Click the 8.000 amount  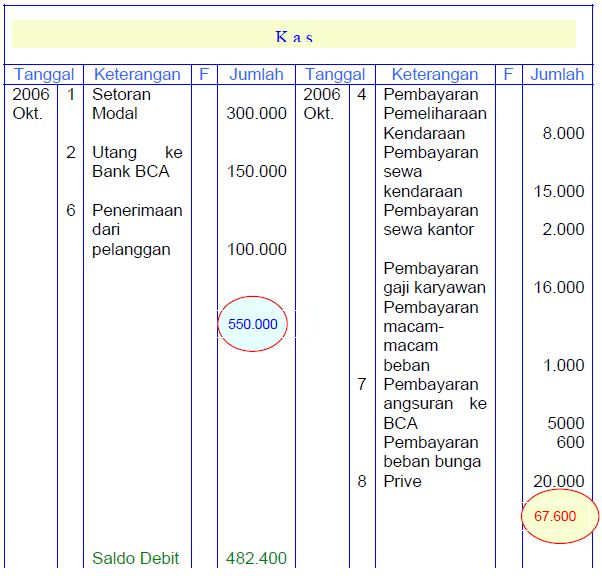point(563,133)
